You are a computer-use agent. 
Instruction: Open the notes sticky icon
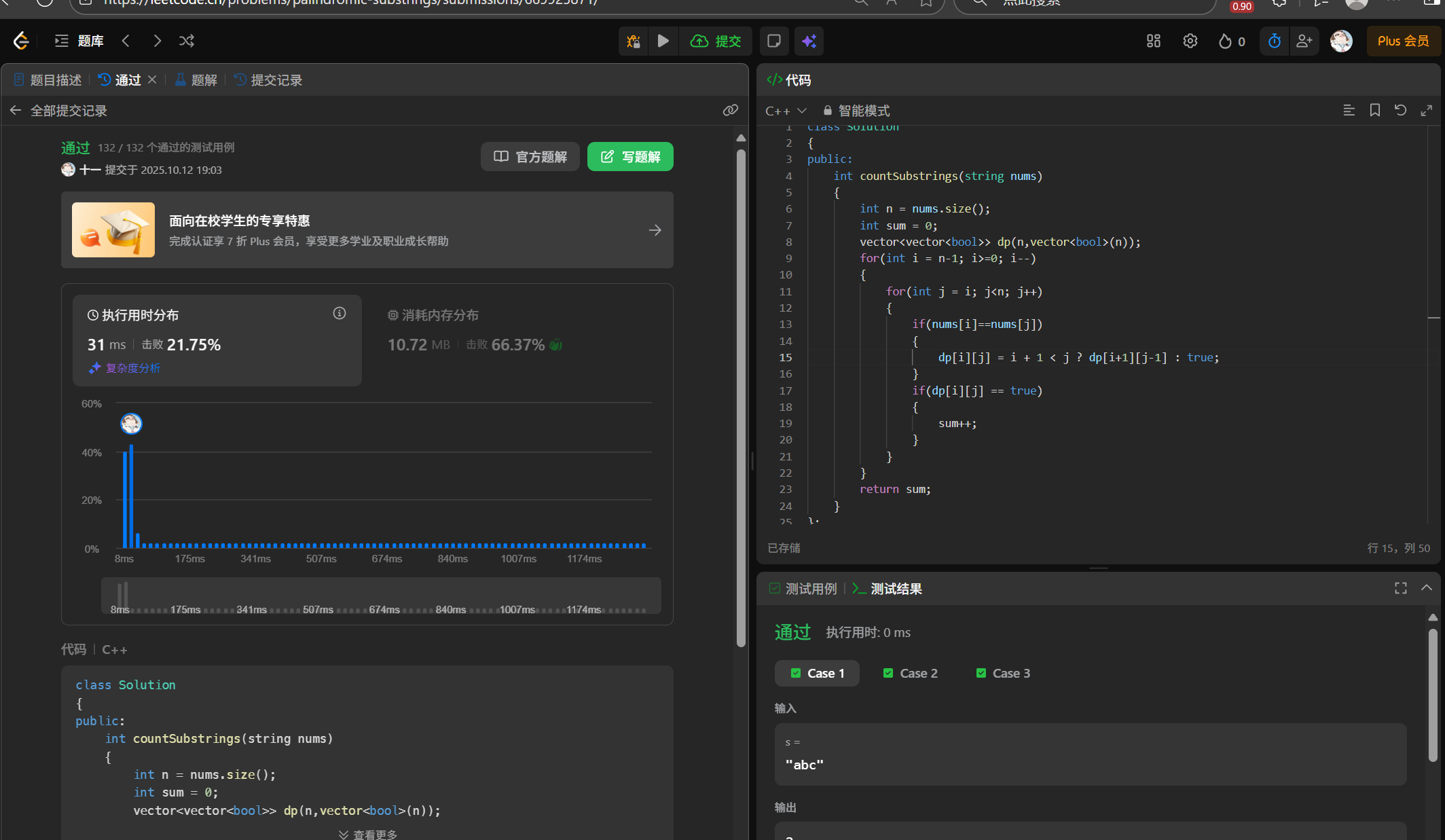click(773, 41)
